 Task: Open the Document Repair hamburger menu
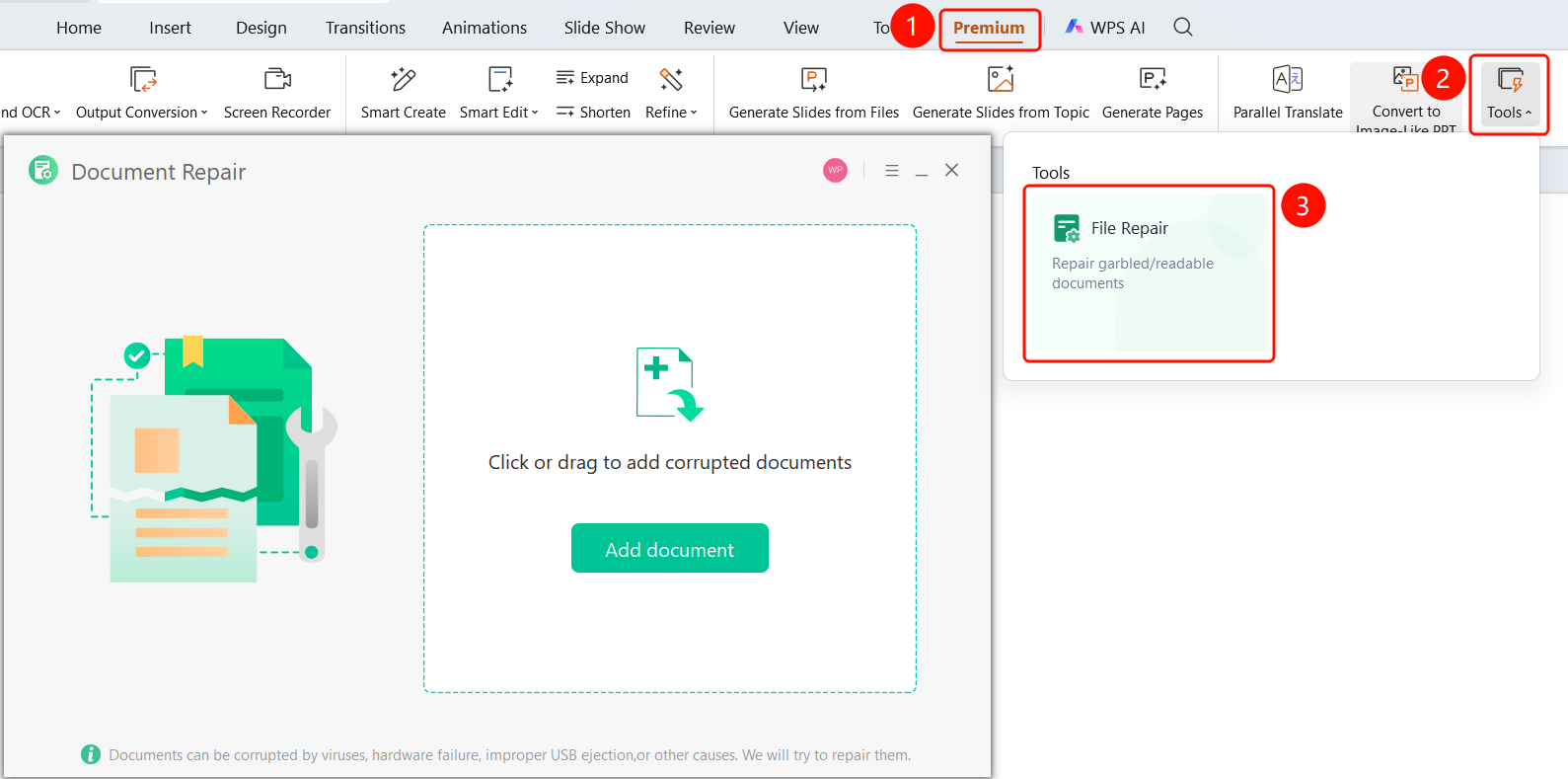click(x=892, y=170)
